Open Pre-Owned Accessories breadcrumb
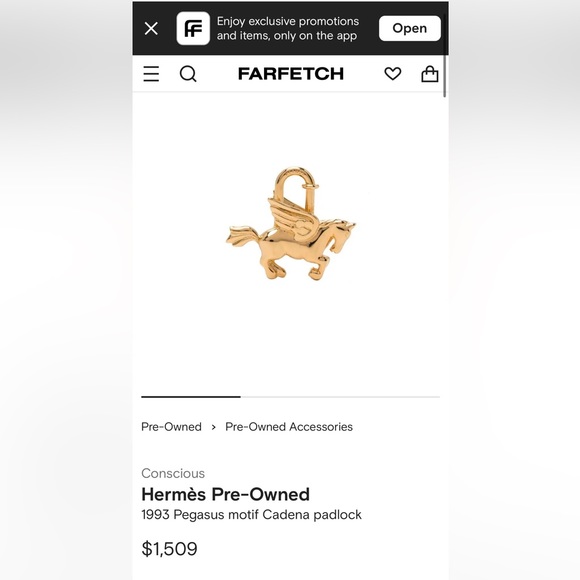This screenshot has height=580, width=580. (289, 426)
